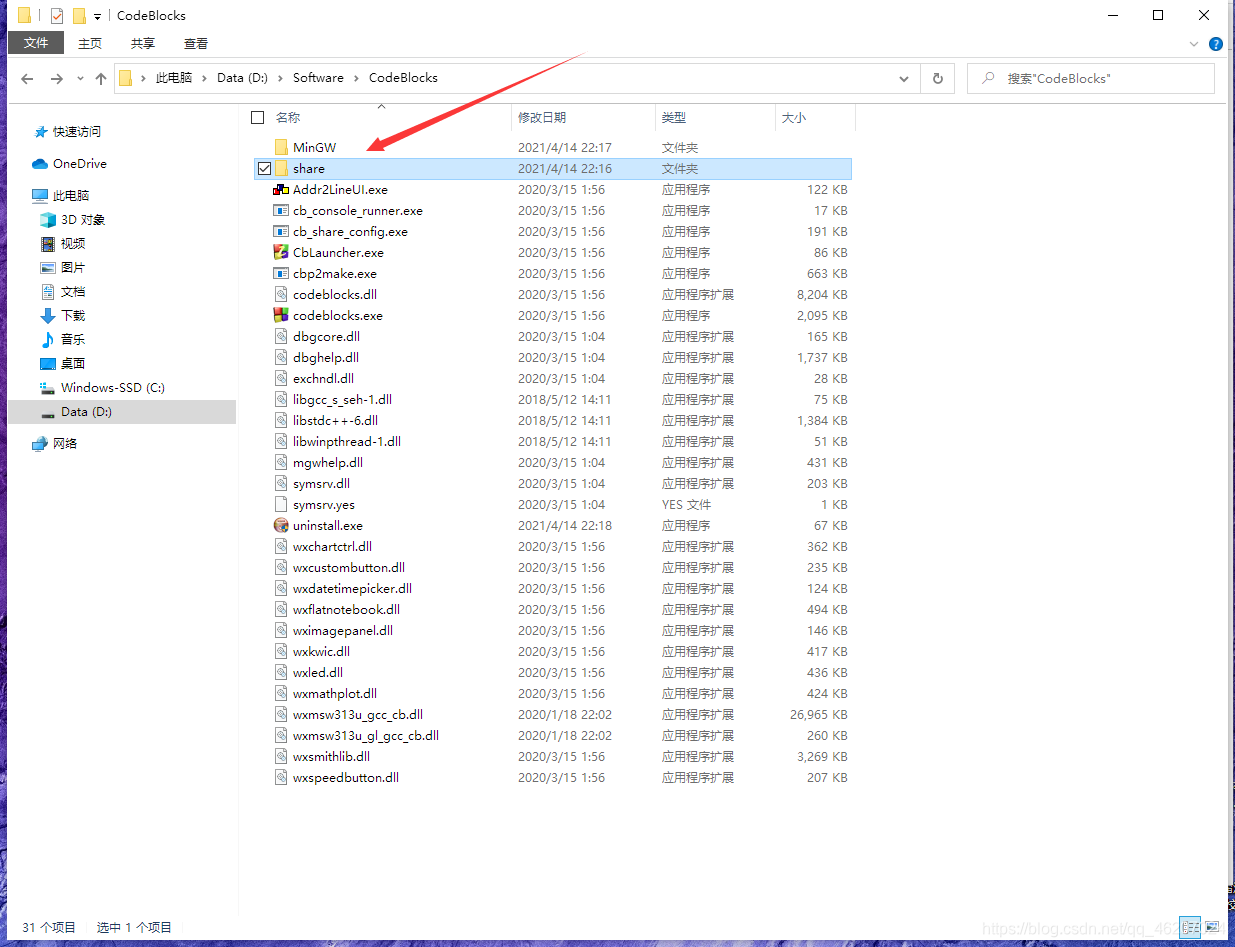This screenshot has height=947, width=1235.
Task: Open 快速访问 in navigation pane
Action: pos(77,132)
